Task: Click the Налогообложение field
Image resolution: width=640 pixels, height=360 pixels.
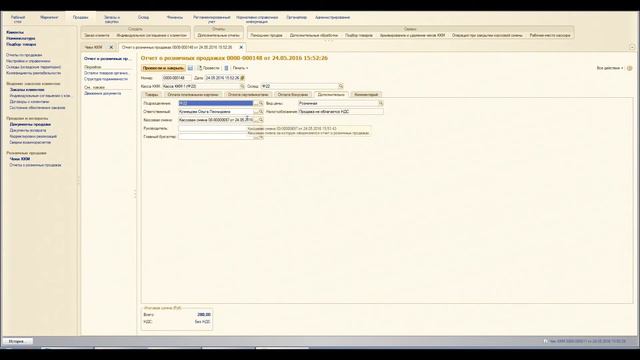Action: 341,111
